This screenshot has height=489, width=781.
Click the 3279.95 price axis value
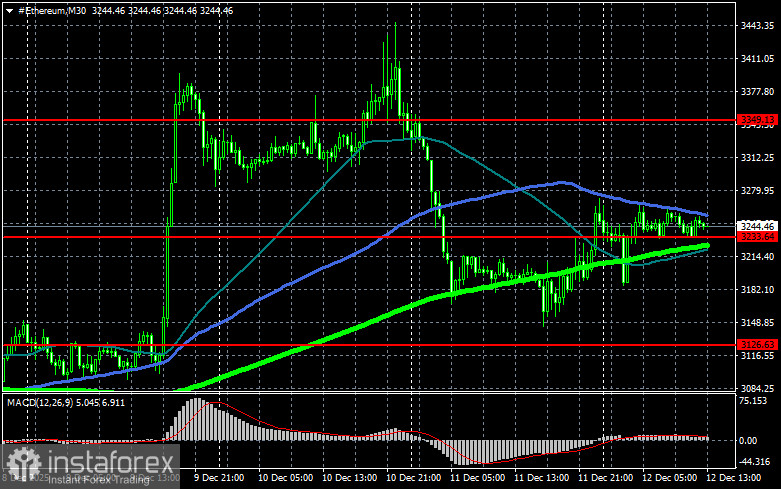[x=758, y=190]
